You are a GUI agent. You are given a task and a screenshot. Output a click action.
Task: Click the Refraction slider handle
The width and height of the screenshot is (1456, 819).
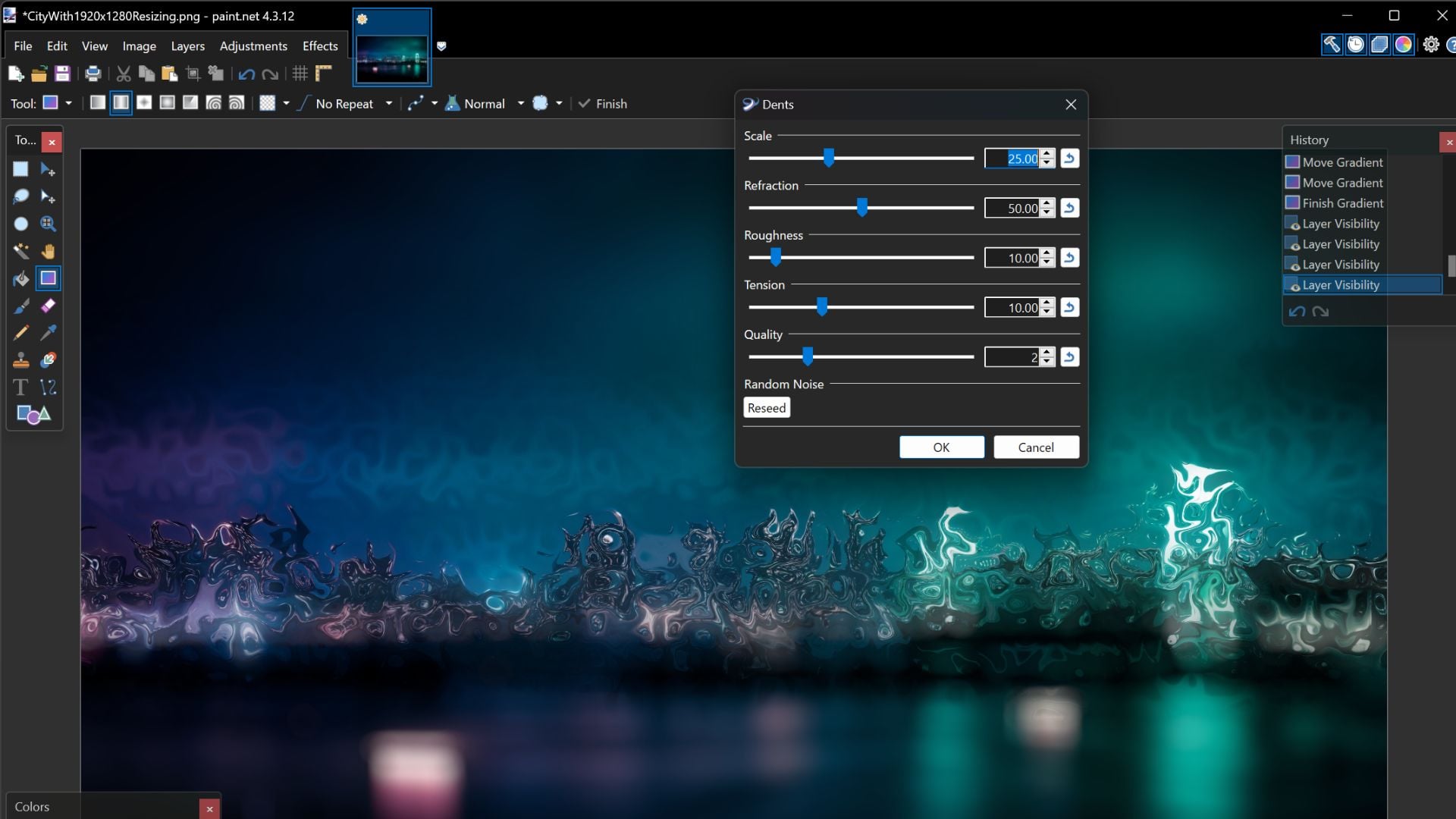click(862, 208)
